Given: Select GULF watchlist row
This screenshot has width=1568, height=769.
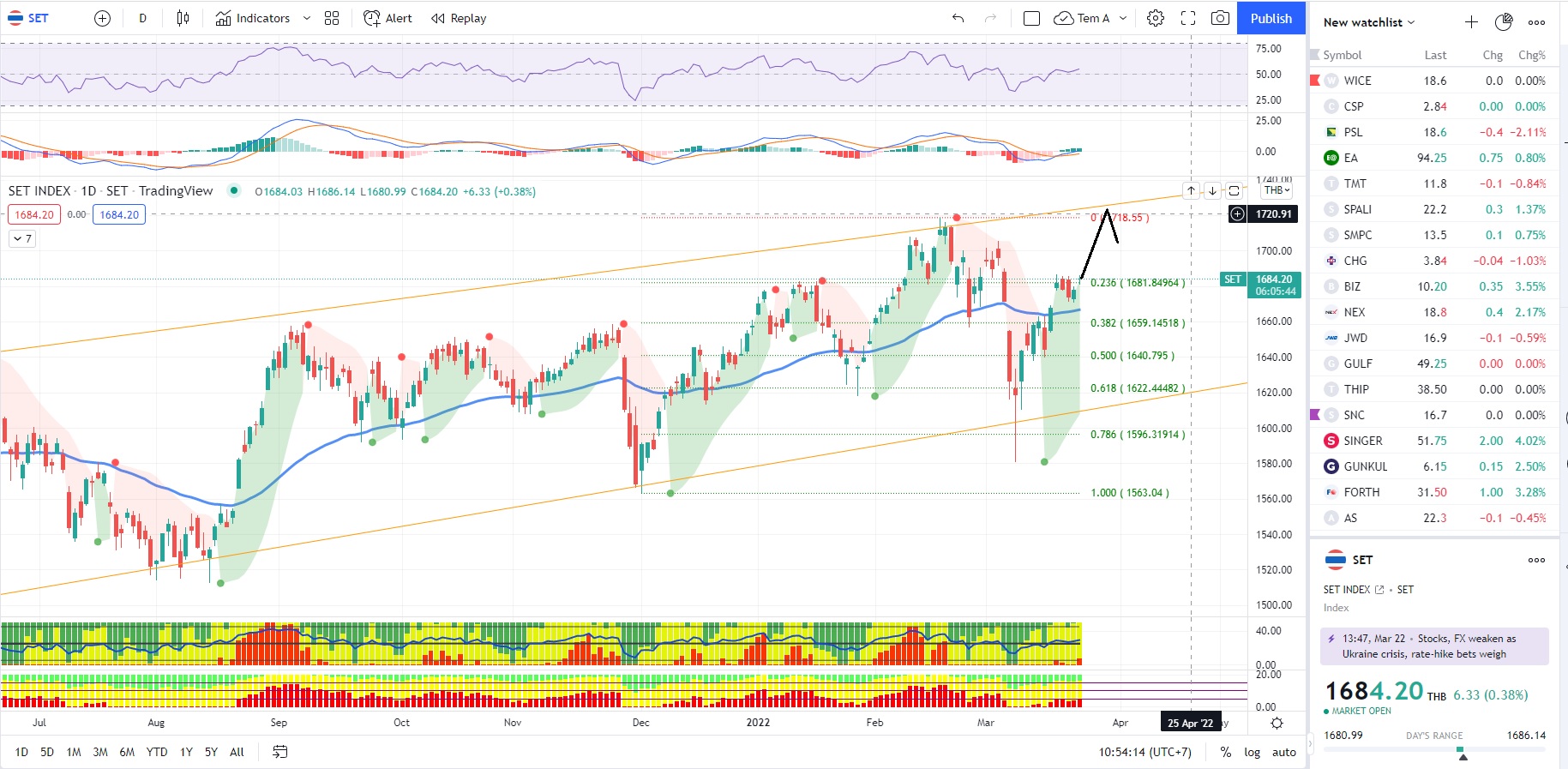Looking at the screenshot, I should [x=1434, y=363].
